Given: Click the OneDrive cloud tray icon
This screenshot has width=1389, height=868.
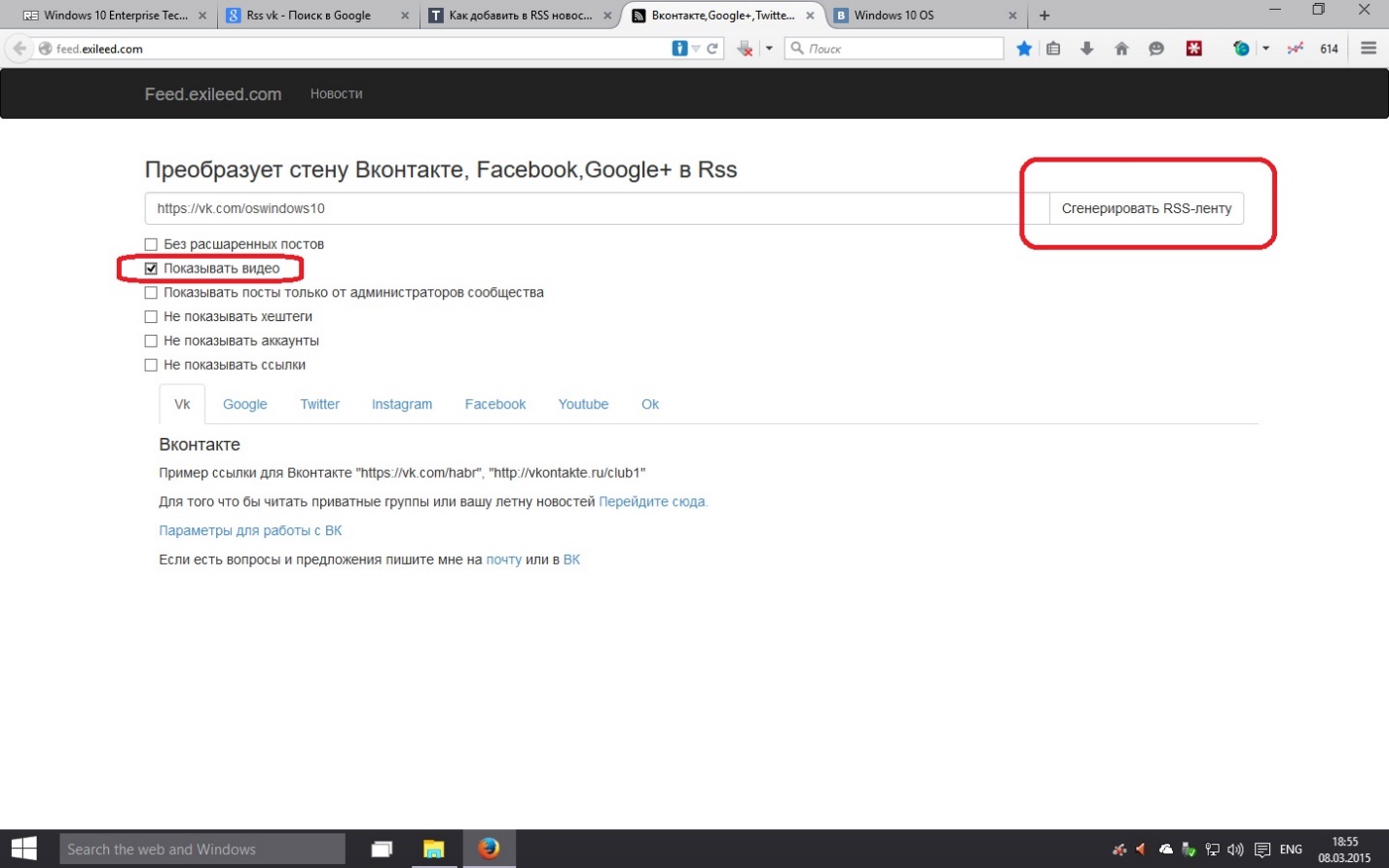Looking at the screenshot, I should (1165, 850).
